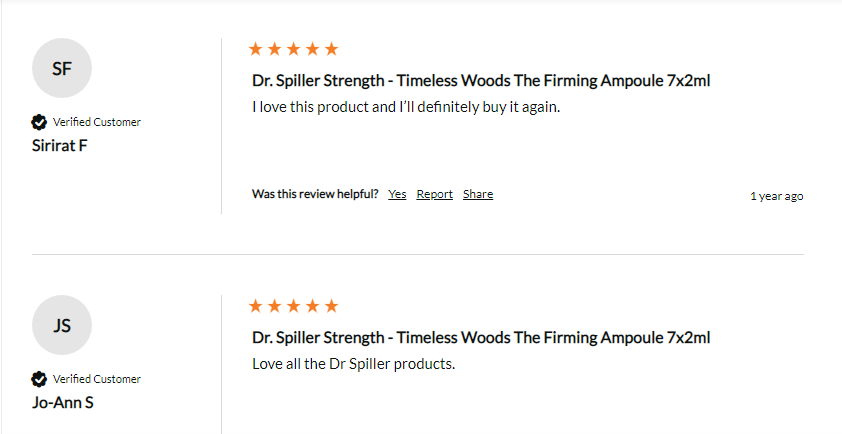Click verified badge icon beside Sirirat F
This screenshot has width=842, height=434.
point(39,122)
